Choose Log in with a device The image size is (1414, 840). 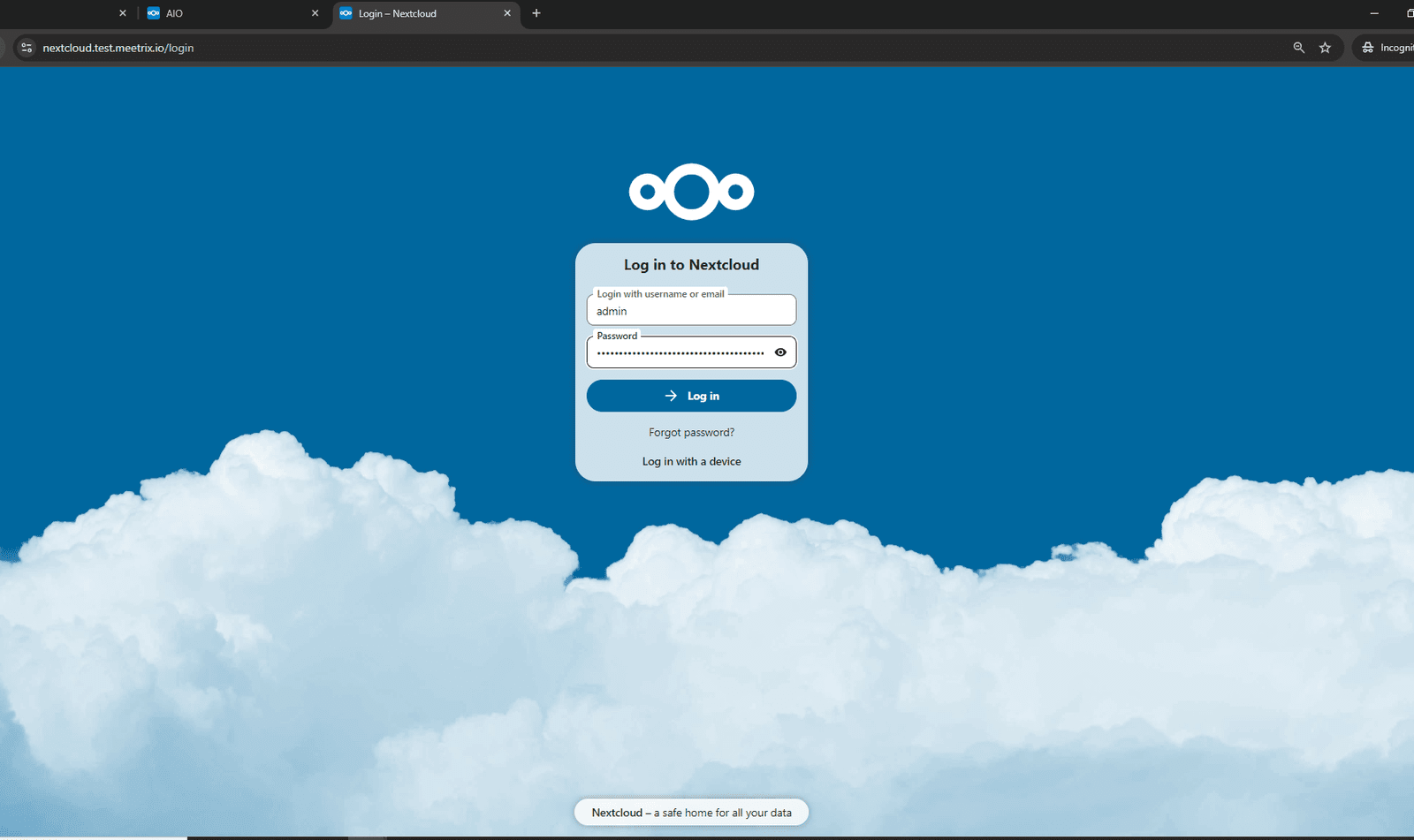pos(691,462)
